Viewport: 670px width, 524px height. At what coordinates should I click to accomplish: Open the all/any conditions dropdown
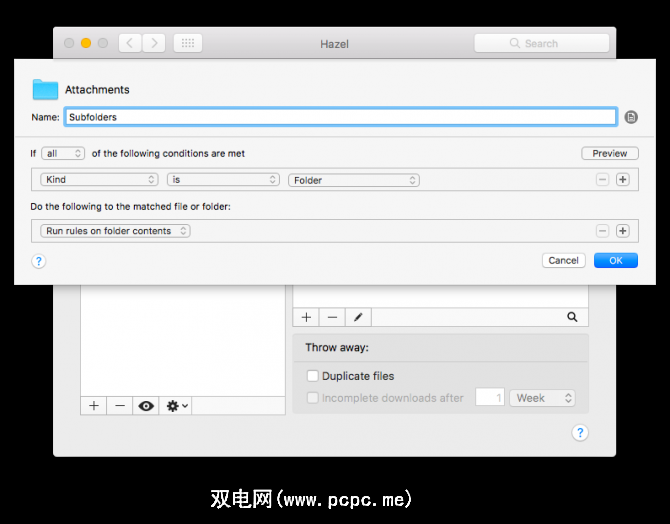pos(63,153)
